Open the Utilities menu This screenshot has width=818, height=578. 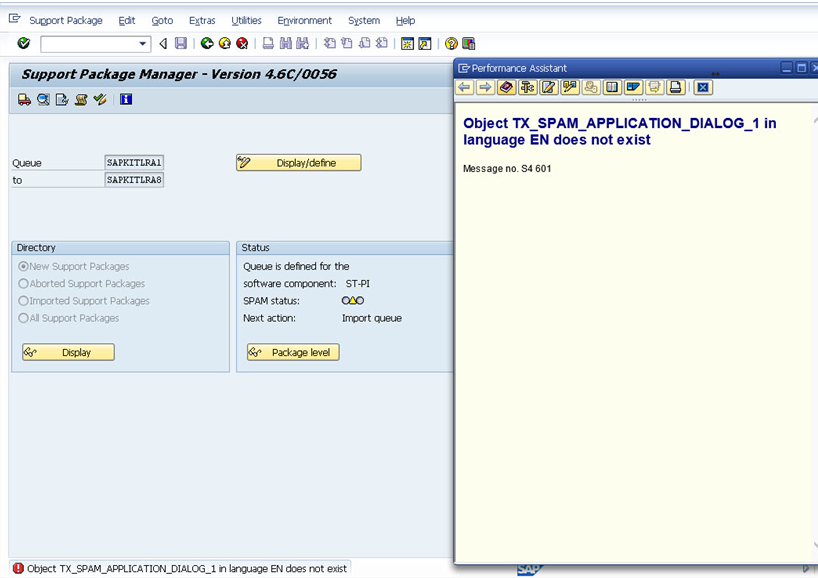(x=246, y=21)
